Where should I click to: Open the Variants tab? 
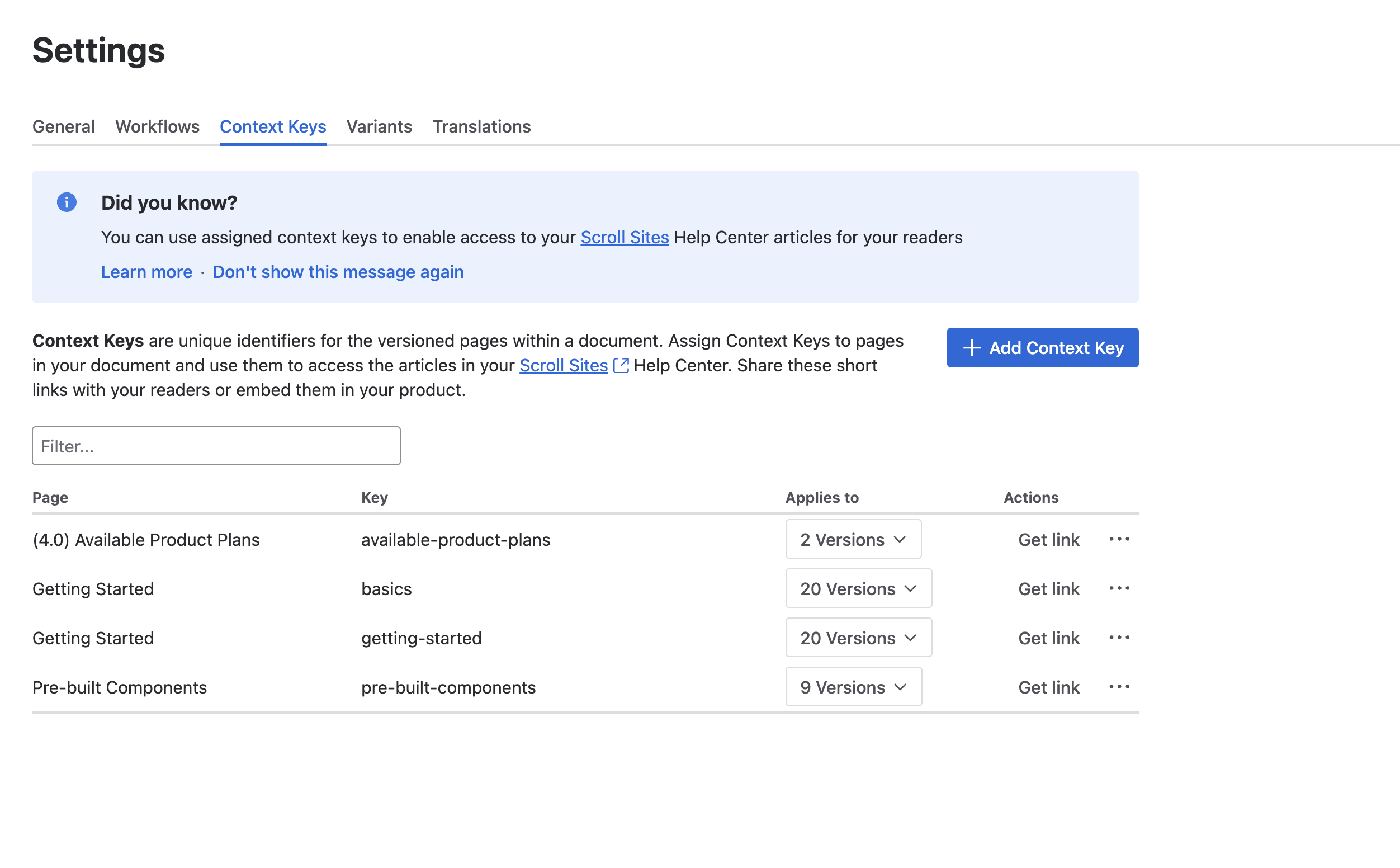pyautogui.click(x=379, y=126)
